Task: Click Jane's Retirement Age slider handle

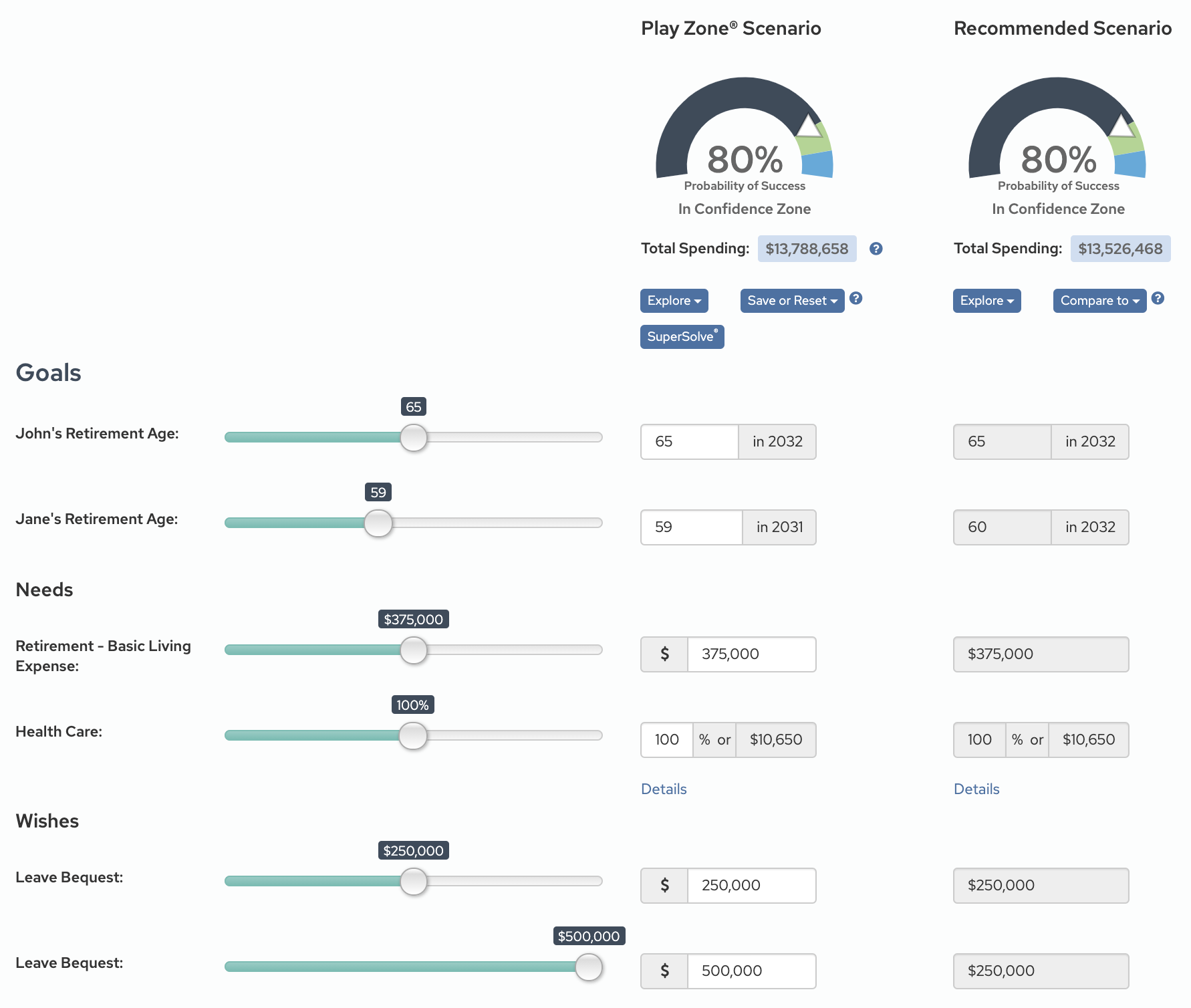Action: pyautogui.click(x=378, y=523)
